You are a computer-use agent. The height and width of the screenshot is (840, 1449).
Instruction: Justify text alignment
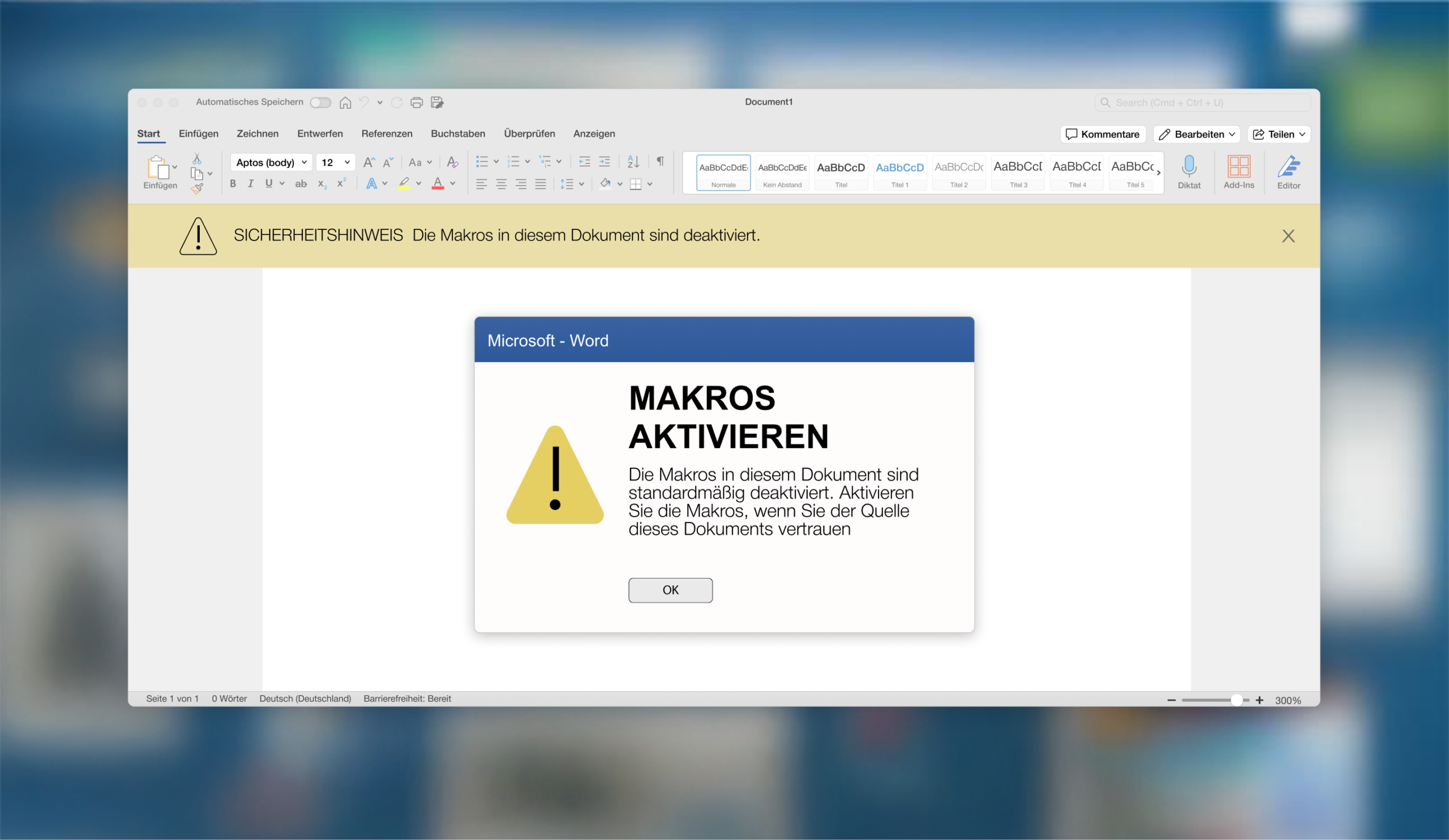(x=540, y=184)
